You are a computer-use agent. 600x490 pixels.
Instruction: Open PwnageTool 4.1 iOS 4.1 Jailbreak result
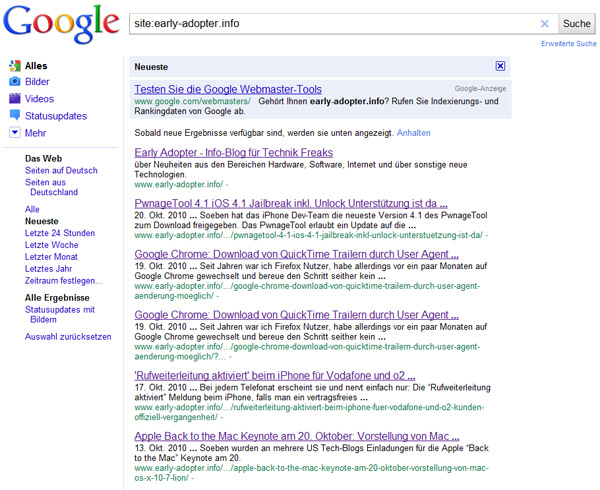[x=291, y=203]
